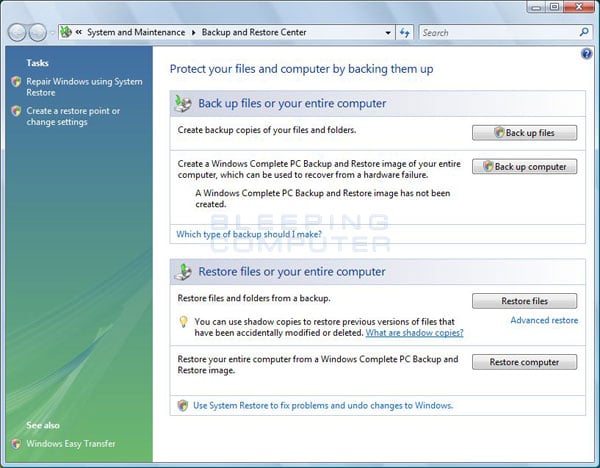This screenshot has height=468, width=600.
Task: Click shield icon beside Repair Windows task
Action: coord(16,82)
